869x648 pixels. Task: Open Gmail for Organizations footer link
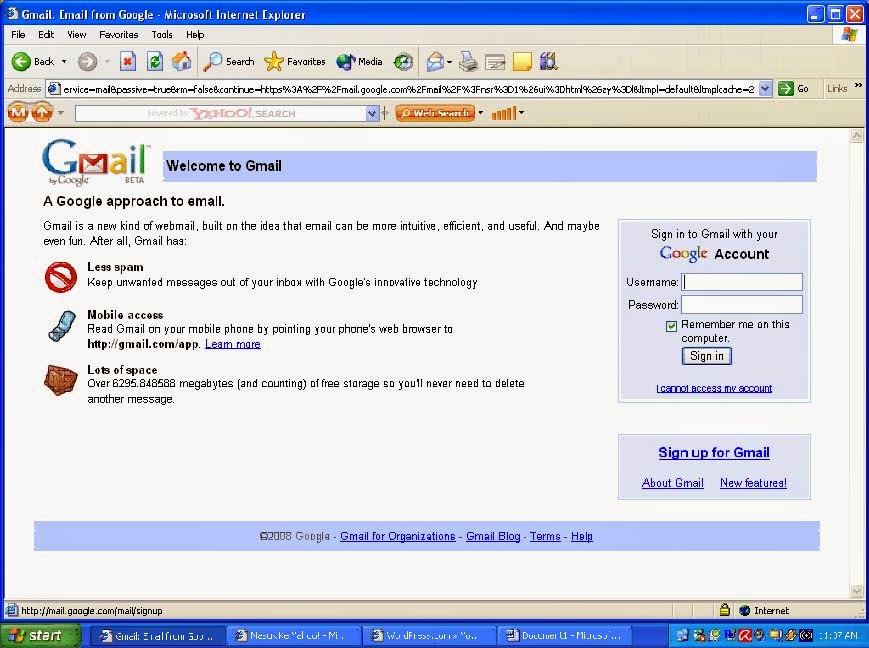click(397, 536)
